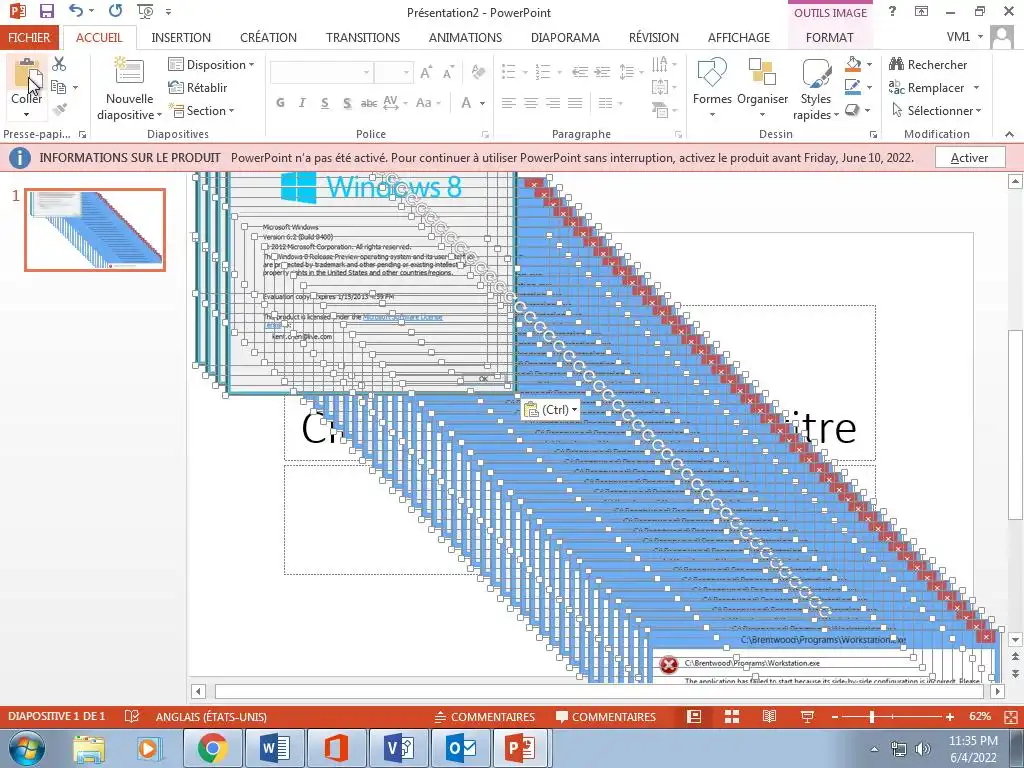This screenshot has width=1024, height=768.
Task: Click the Format Painter brush icon
Action: coord(59,110)
